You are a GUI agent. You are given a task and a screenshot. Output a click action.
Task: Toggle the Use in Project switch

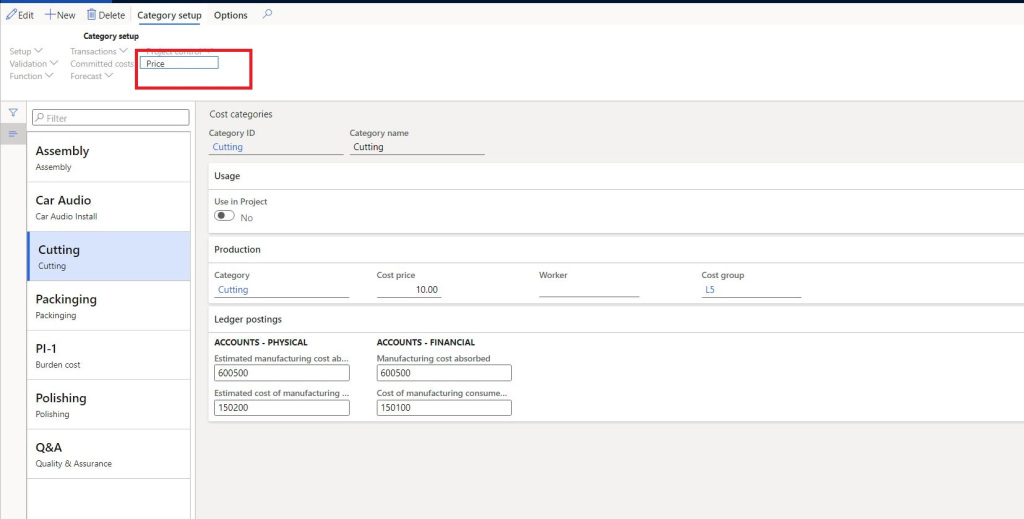224,217
